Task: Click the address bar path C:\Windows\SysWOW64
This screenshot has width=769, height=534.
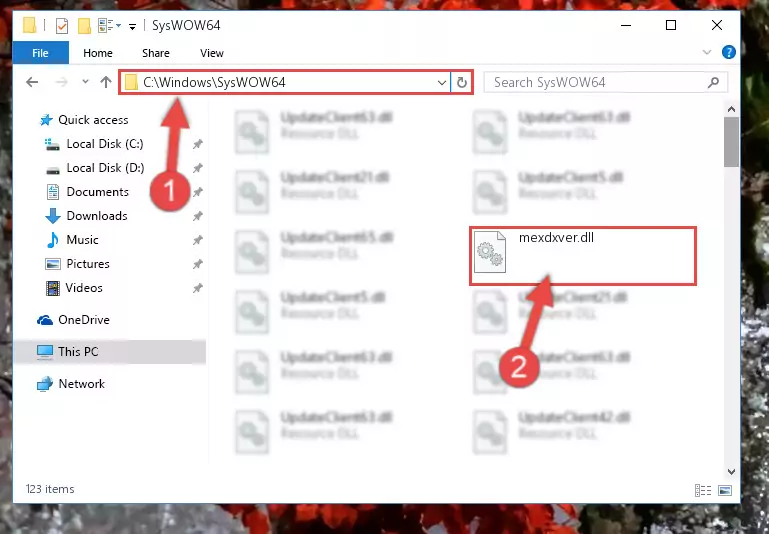Action: 214,82
